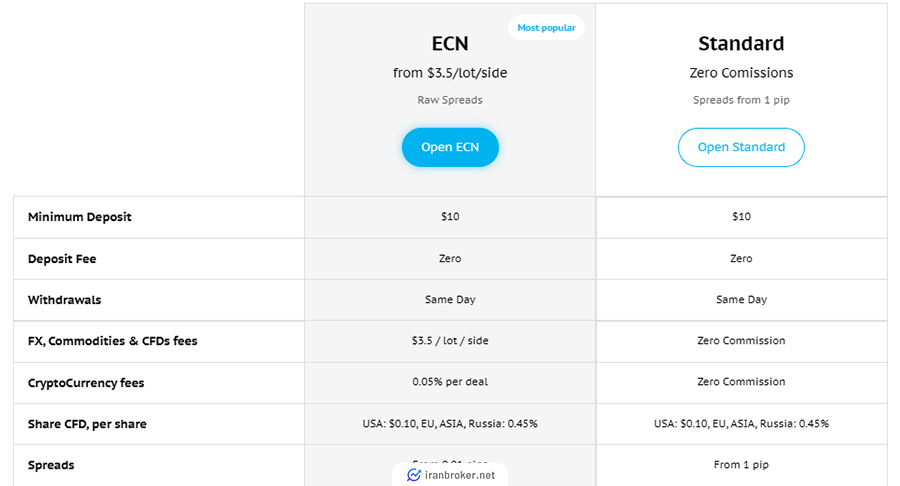The height and width of the screenshot is (486, 900).
Task: Click ECN's 0.05% per deal cell
Action: point(450,382)
